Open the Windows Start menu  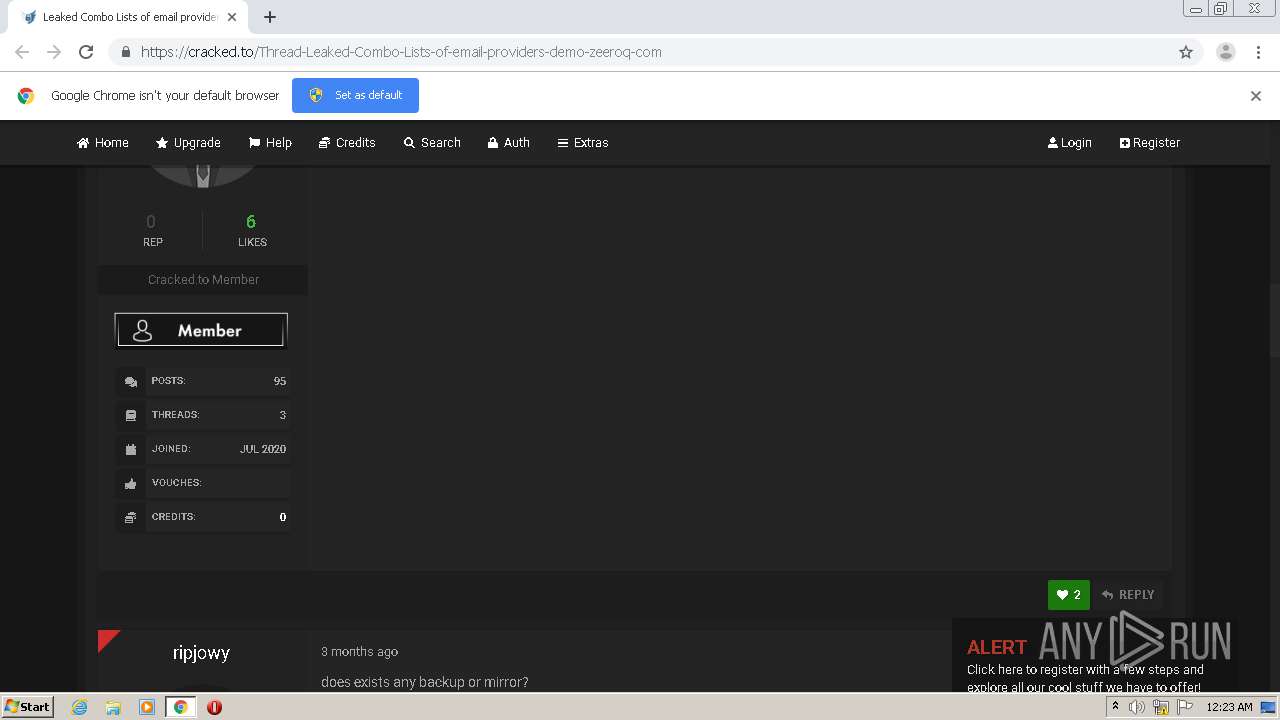pos(28,707)
